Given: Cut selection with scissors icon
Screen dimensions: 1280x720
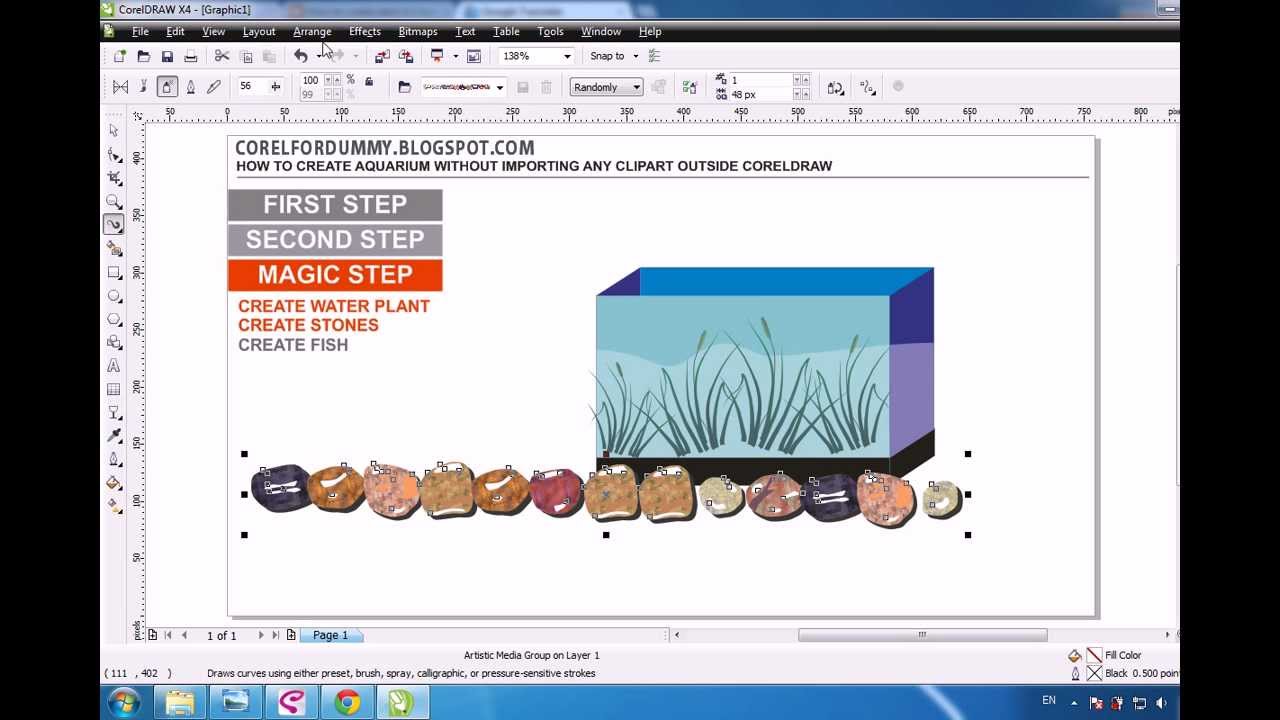Looking at the screenshot, I should [222, 56].
